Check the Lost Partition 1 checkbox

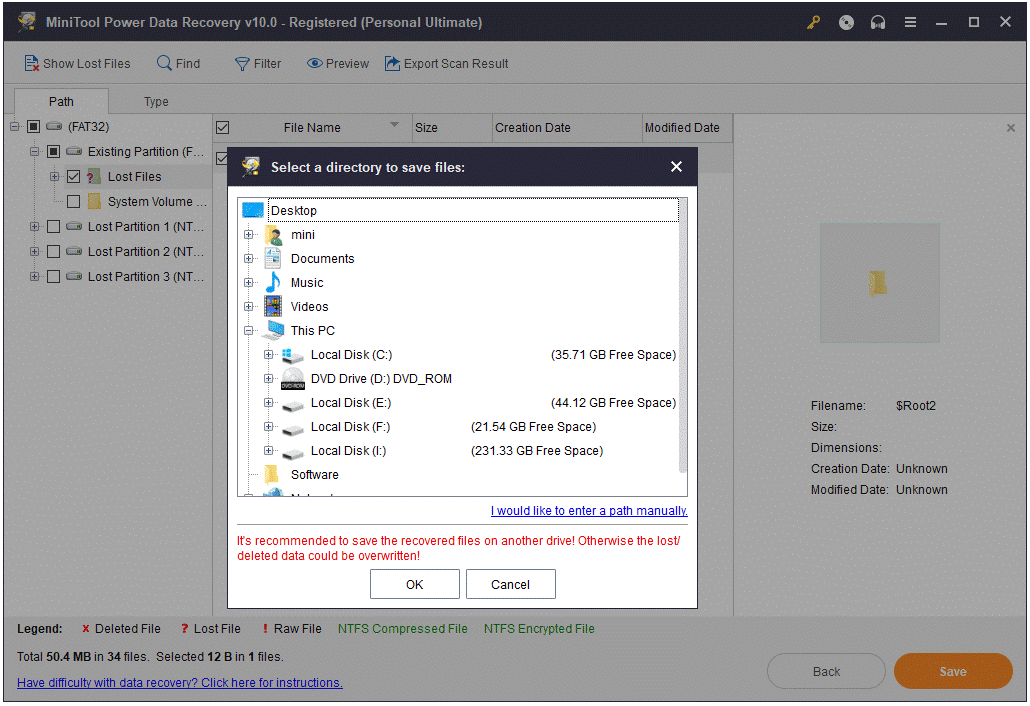click(x=53, y=226)
